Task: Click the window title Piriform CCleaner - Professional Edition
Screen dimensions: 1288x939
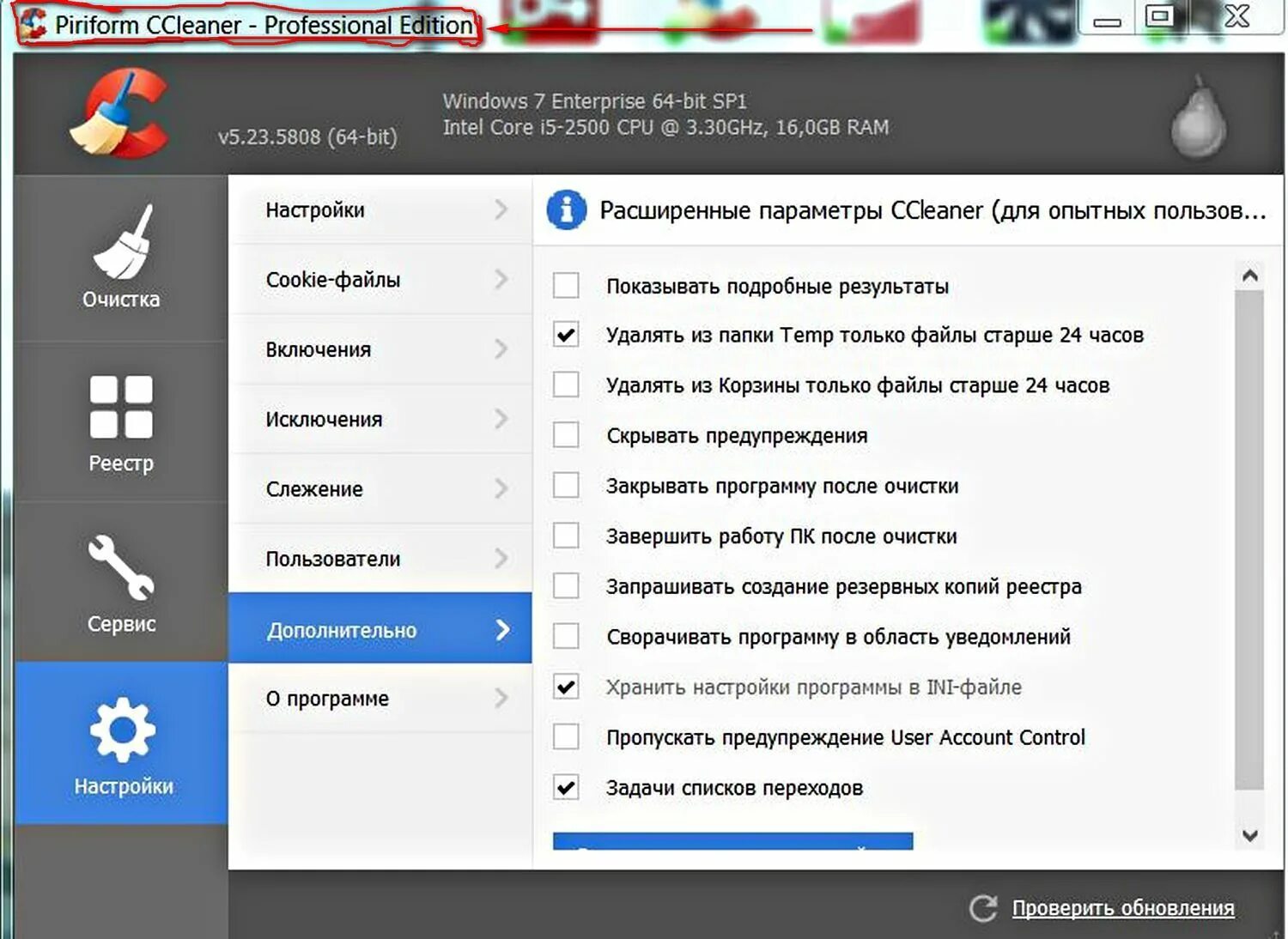Action: pos(264,25)
